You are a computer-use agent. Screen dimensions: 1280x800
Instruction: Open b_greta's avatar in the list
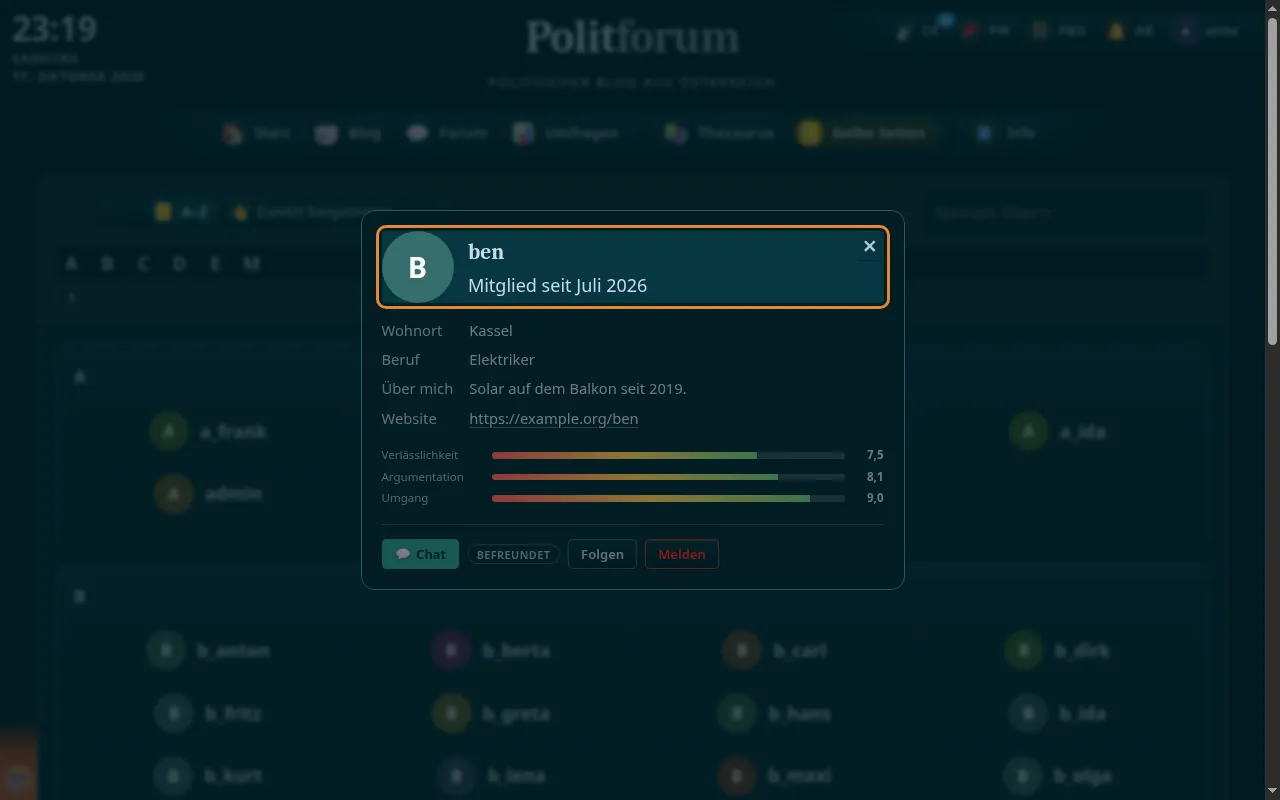point(452,714)
